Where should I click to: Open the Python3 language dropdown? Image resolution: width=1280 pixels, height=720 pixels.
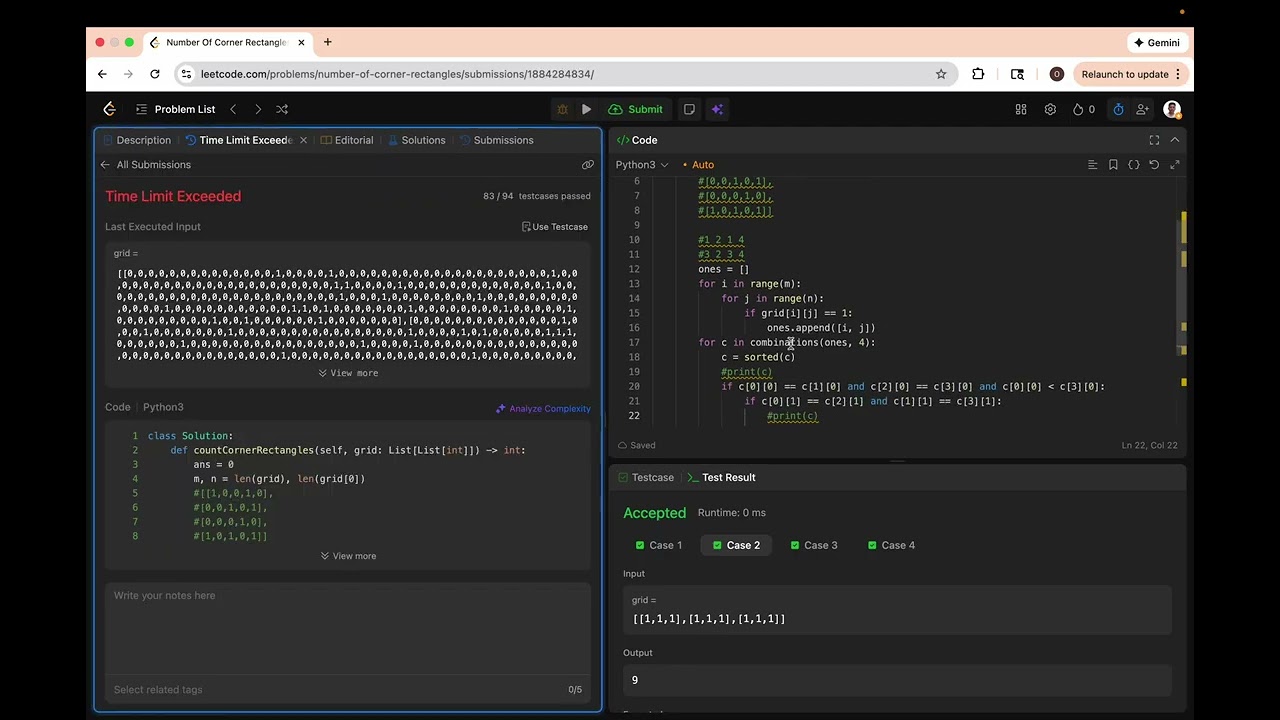click(642, 165)
